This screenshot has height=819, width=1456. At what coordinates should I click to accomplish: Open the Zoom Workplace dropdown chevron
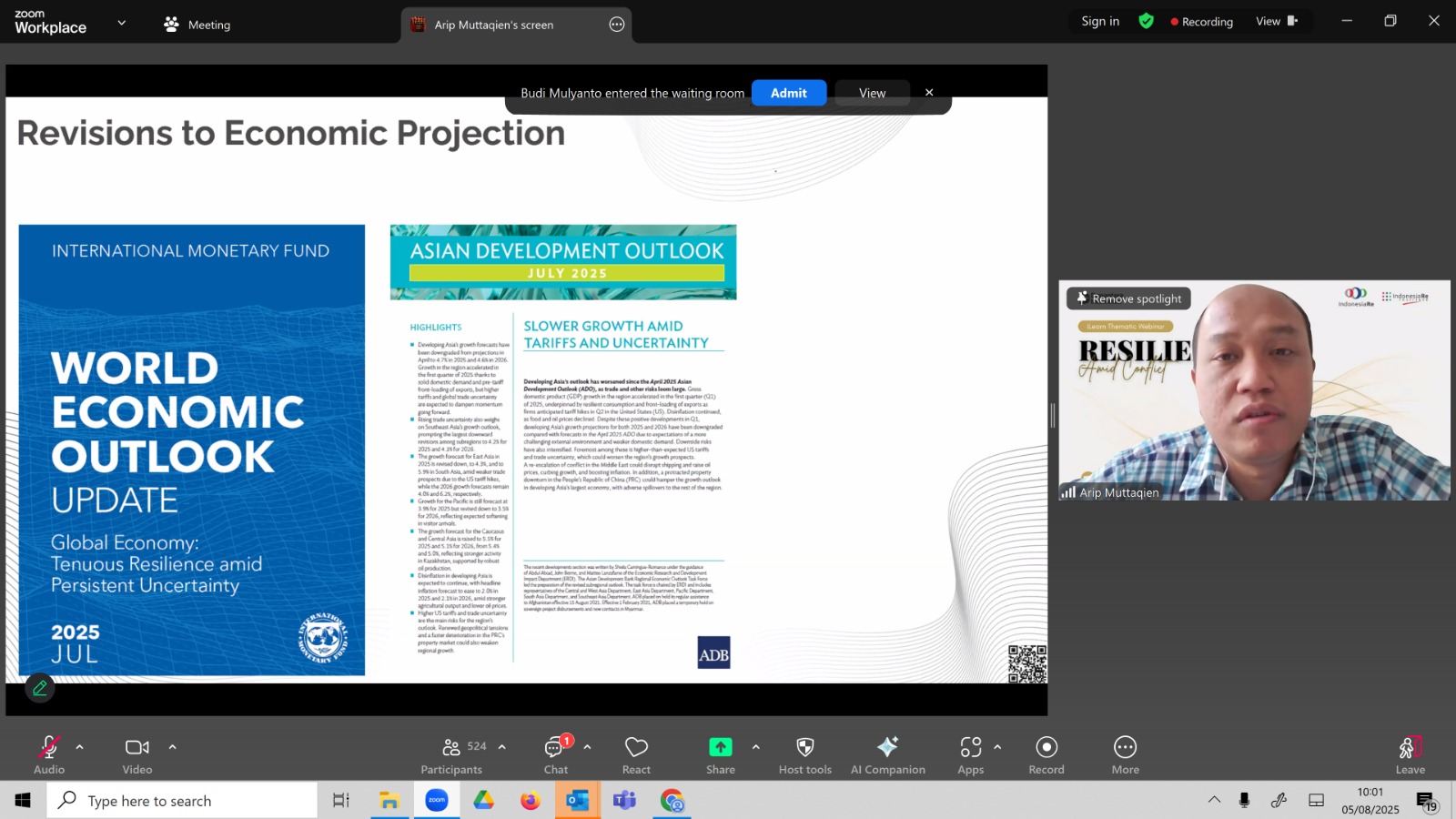(122, 23)
